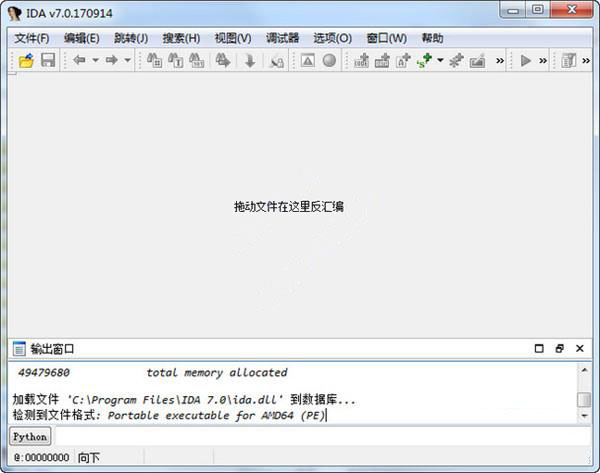Image resolution: width=600 pixels, height=473 pixels.
Task: Click binoculars text search icon
Action: tap(176, 60)
